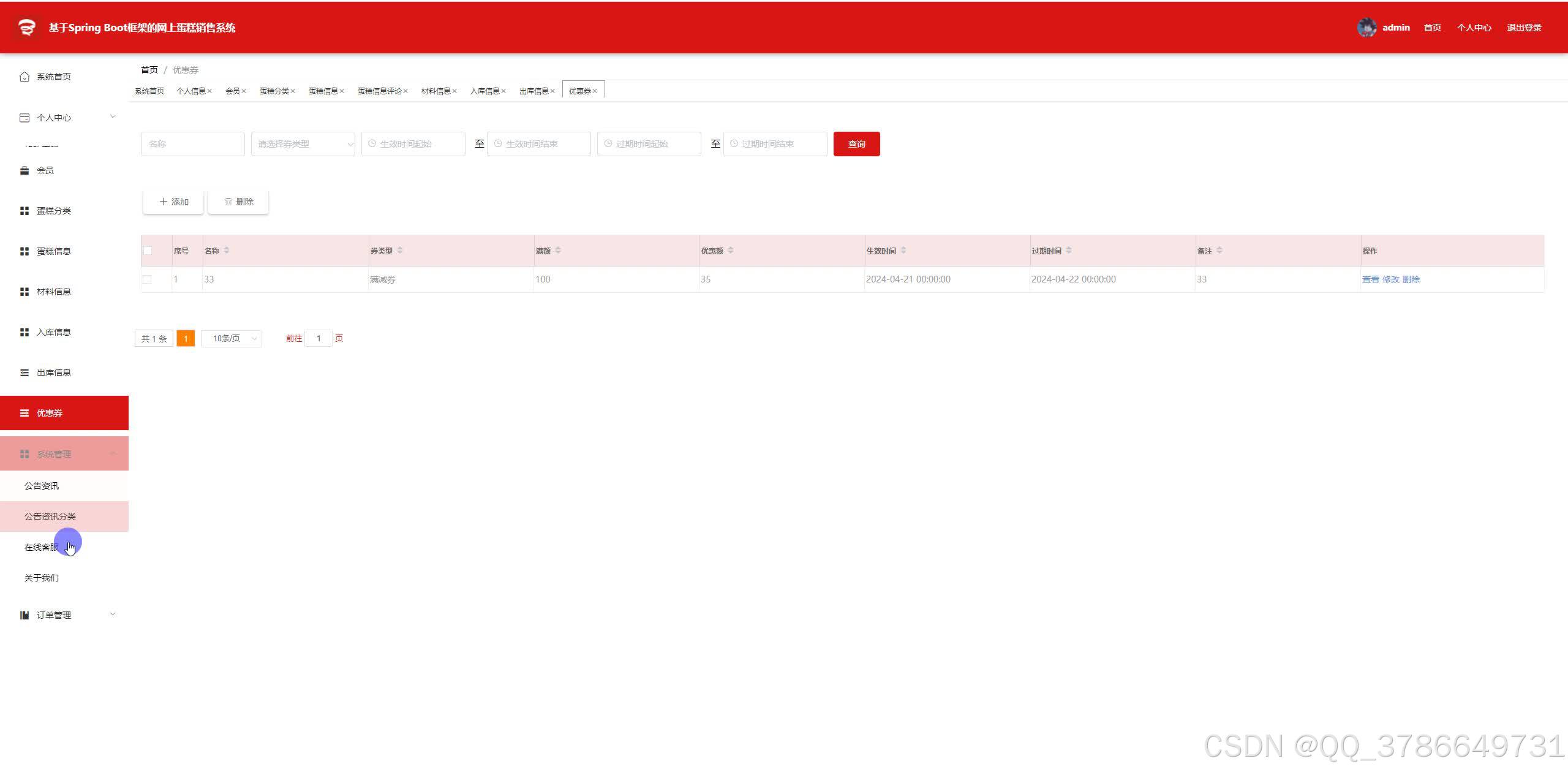Click the 添加 button
1568x772 pixels.
[x=173, y=202]
